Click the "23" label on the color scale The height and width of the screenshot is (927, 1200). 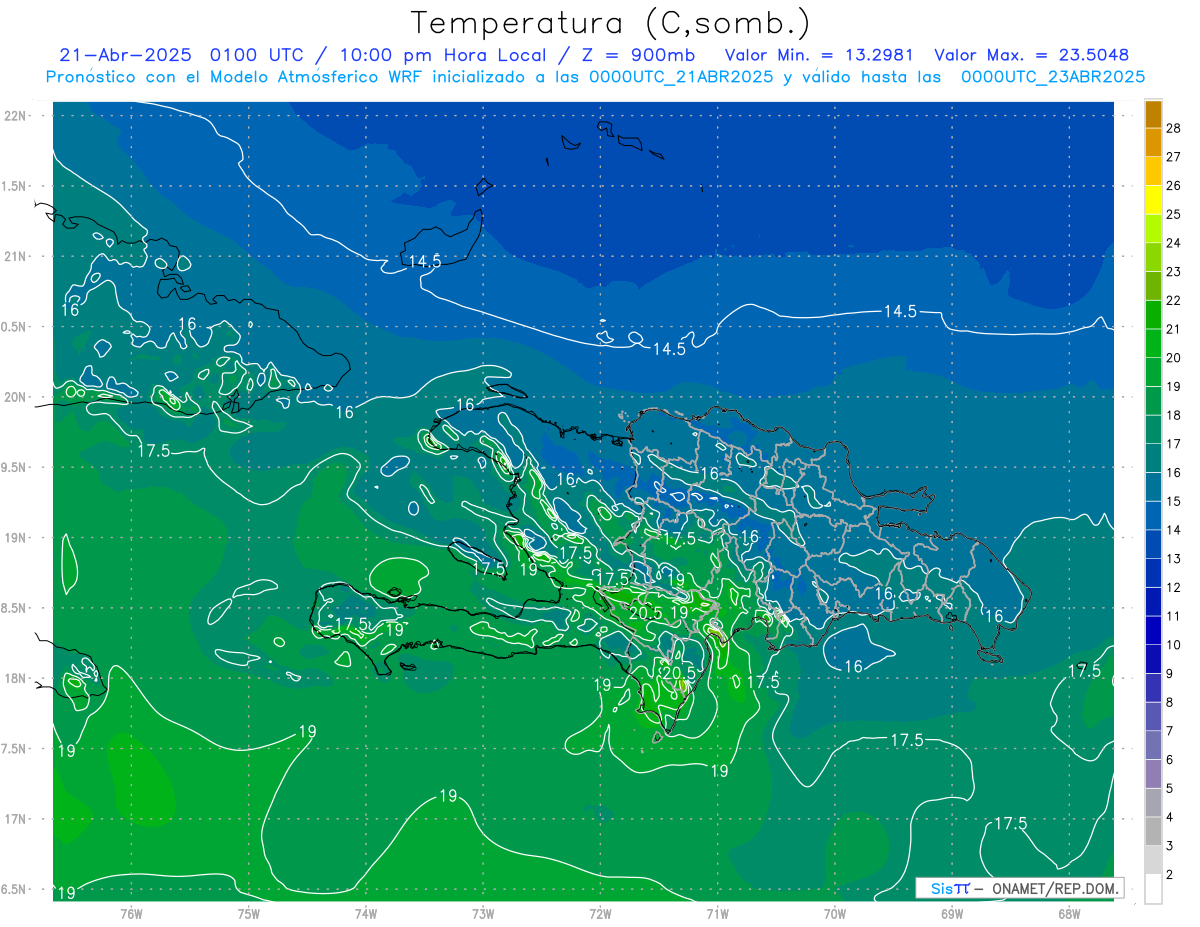(1174, 271)
